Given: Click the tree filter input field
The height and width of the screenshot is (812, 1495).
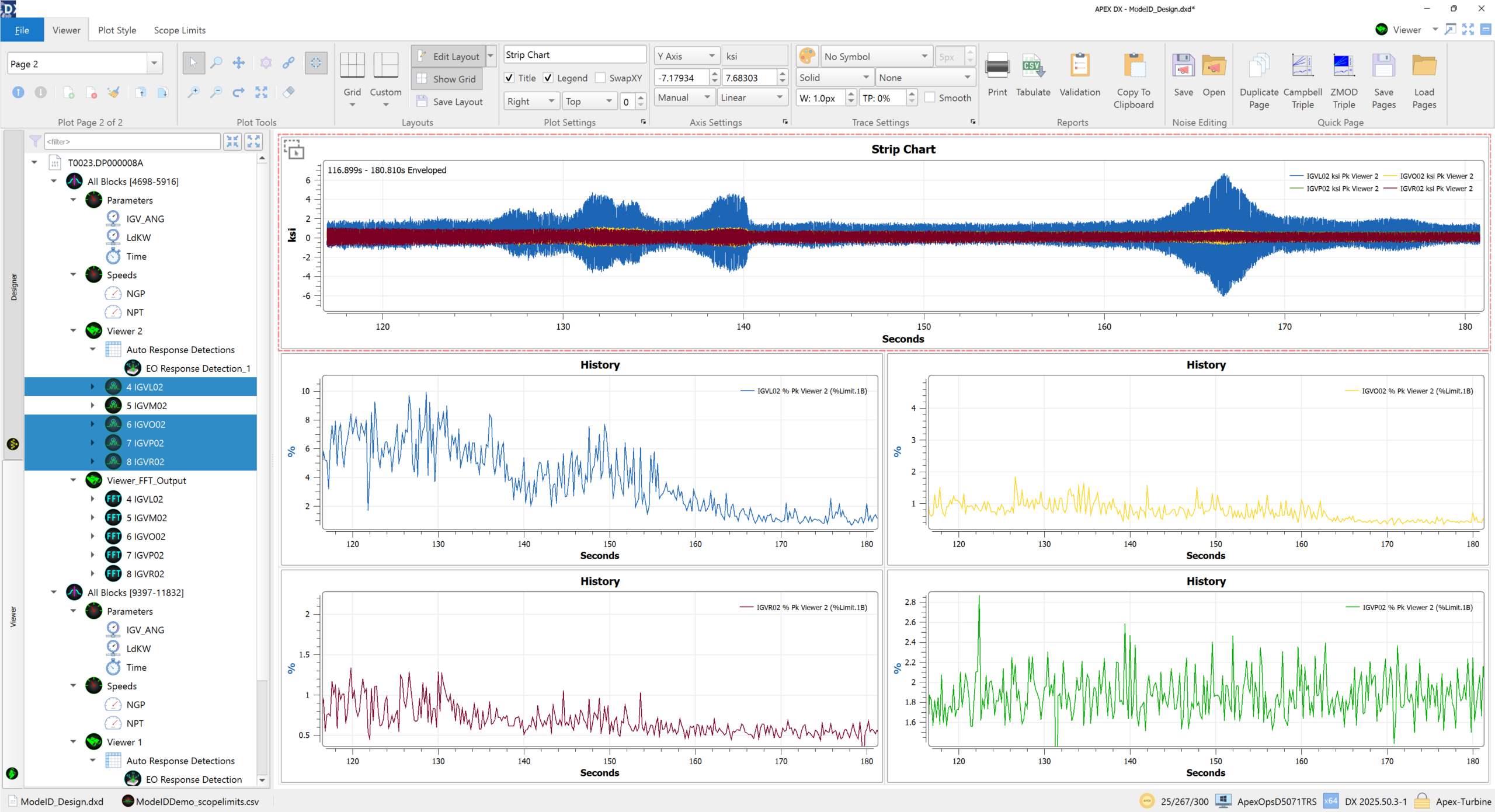Looking at the screenshot, I should [x=132, y=141].
